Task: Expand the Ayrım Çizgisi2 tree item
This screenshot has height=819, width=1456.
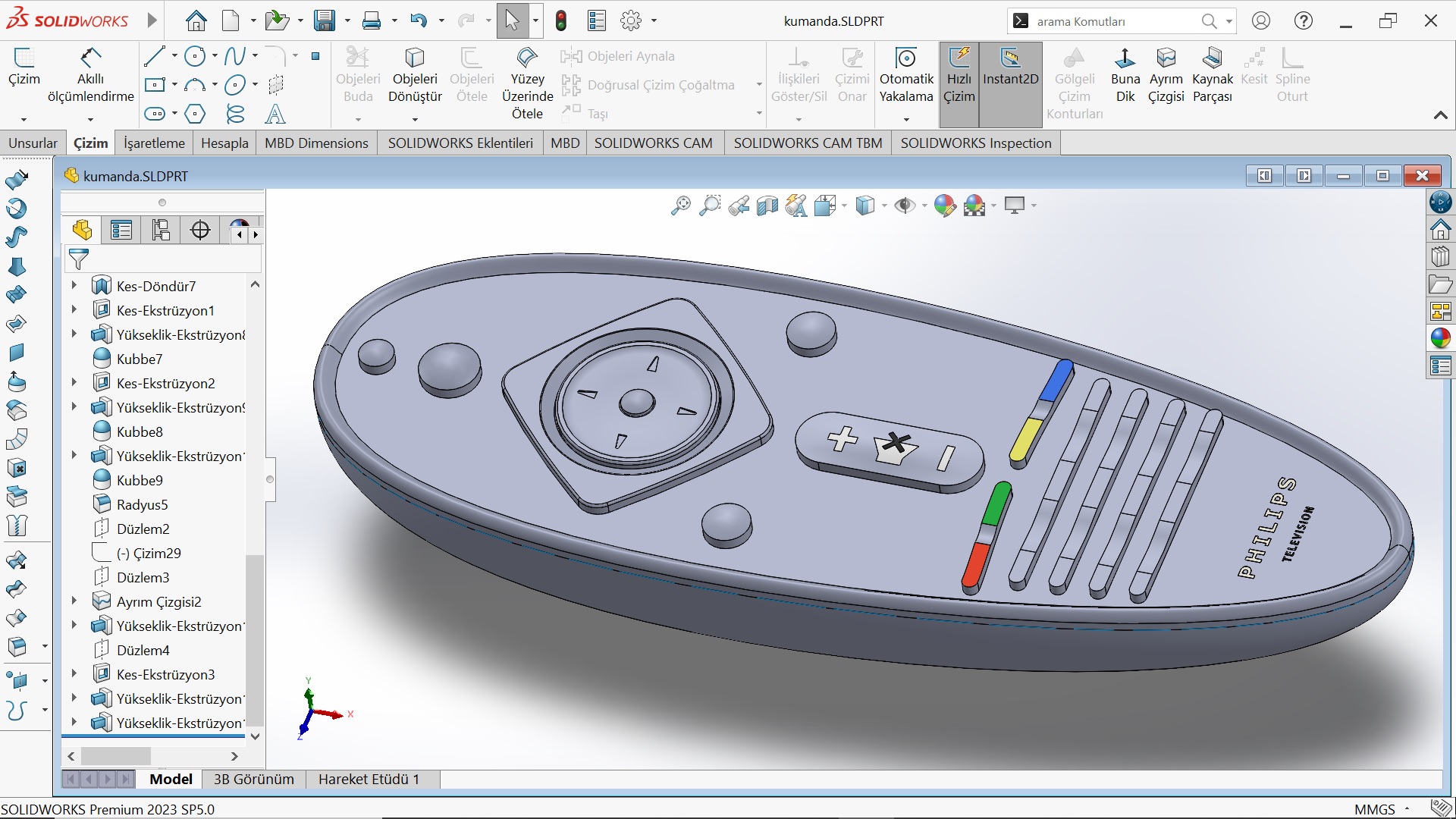Action: tap(74, 601)
